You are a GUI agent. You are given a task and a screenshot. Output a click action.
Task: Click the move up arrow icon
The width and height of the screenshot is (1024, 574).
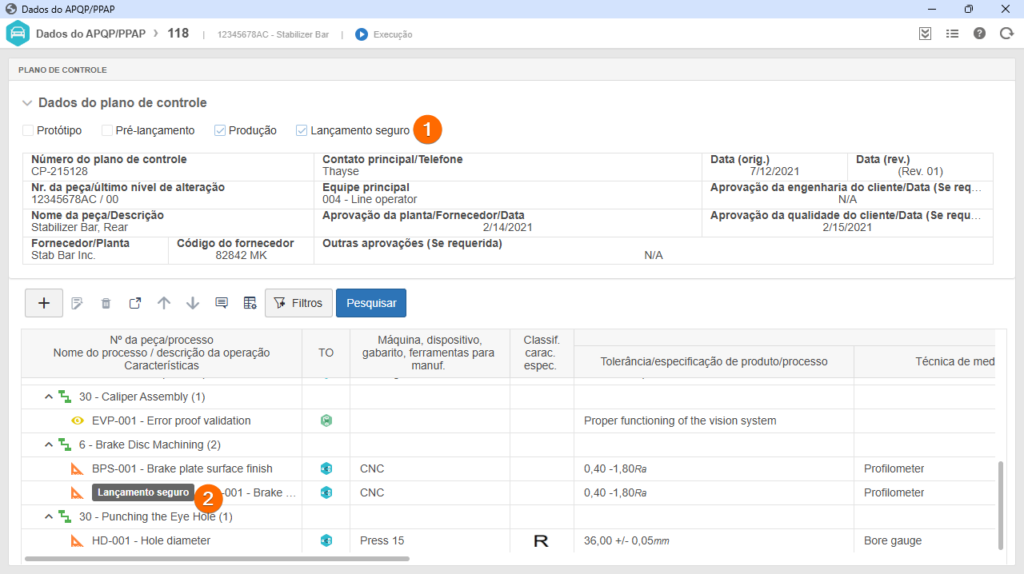point(164,303)
